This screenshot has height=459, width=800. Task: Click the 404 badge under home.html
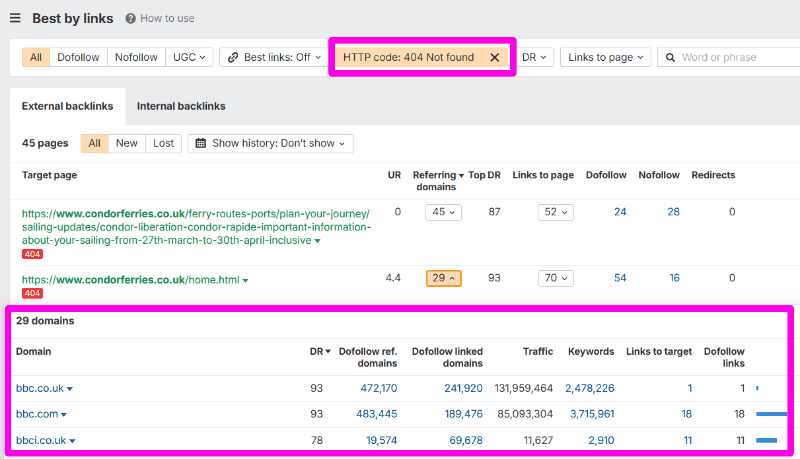tap(32, 293)
